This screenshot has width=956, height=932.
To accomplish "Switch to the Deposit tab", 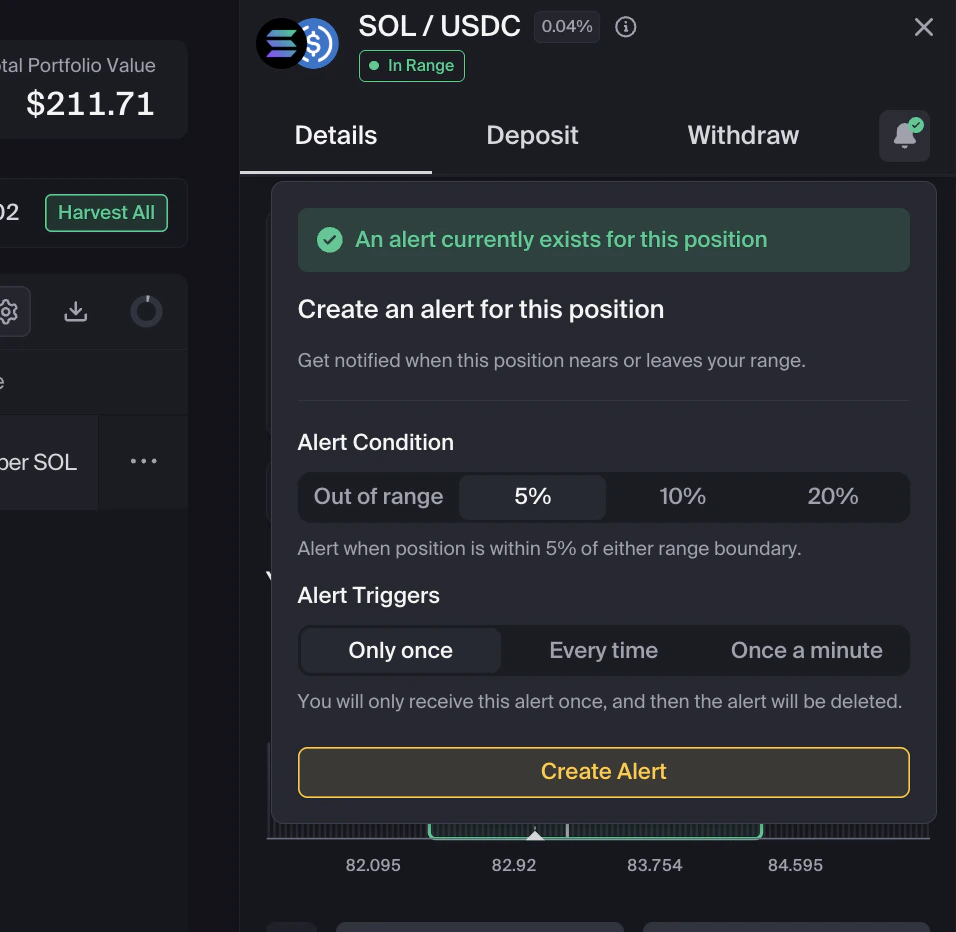I will pyautogui.click(x=532, y=135).
